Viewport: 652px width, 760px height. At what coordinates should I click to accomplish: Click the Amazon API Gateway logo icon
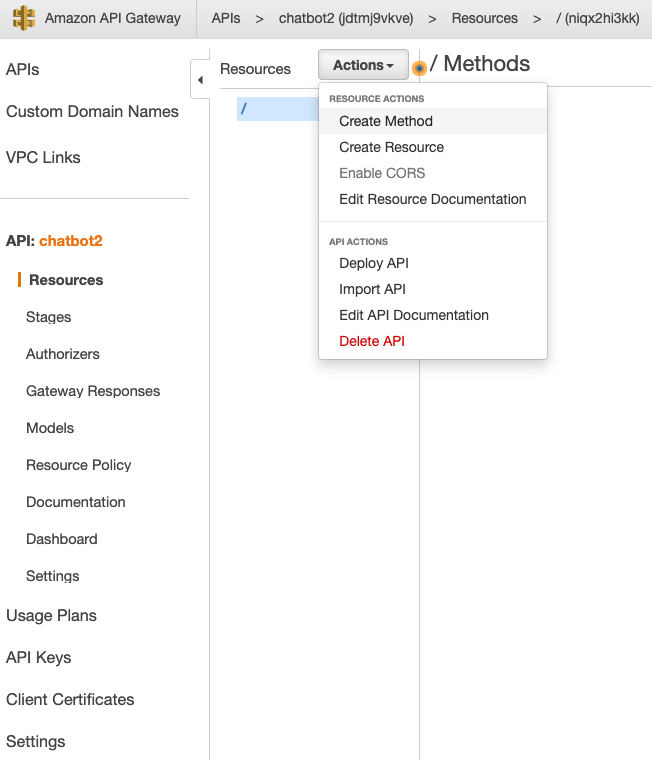pos(24,18)
